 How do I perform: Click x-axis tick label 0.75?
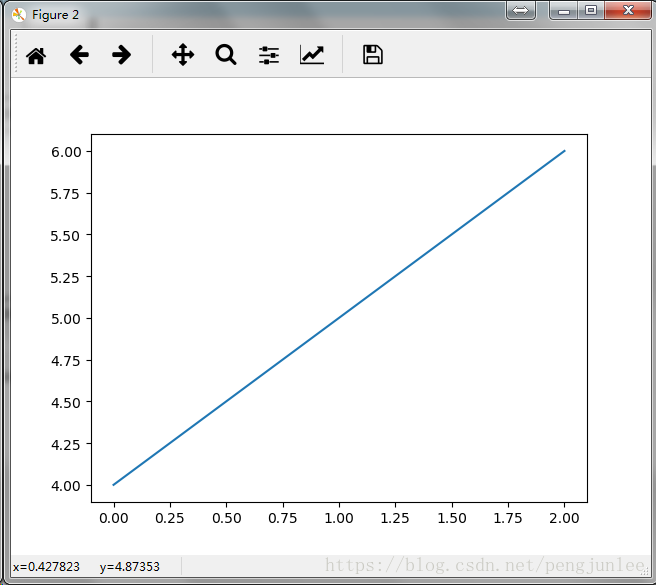tap(283, 518)
